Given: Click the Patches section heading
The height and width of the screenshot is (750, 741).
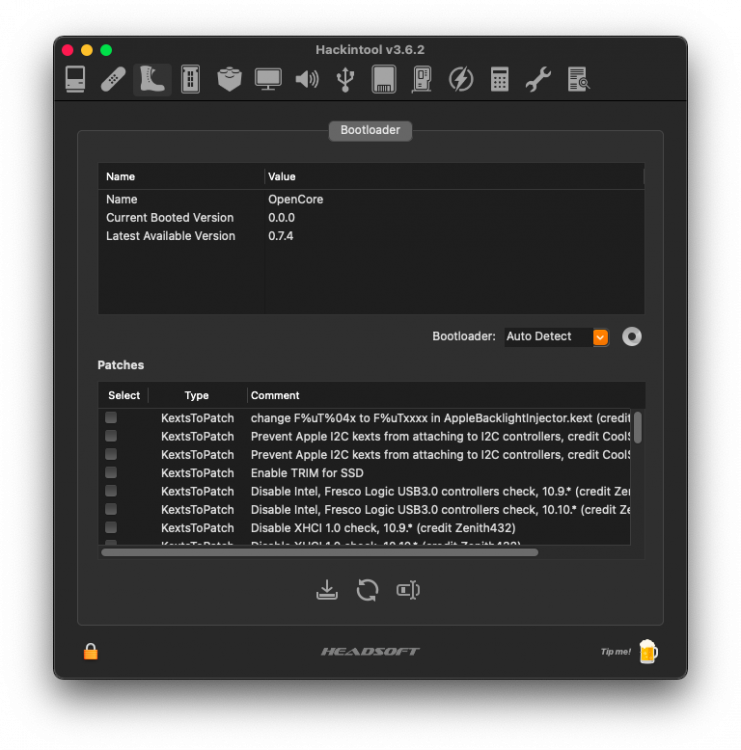Looking at the screenshot, I should (121, 365).
